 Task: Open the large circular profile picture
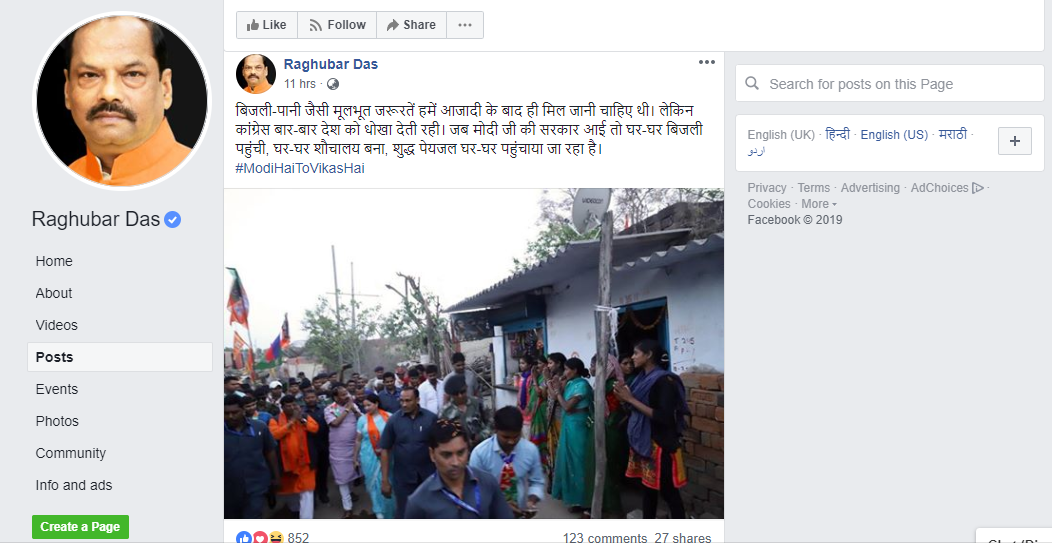click(x=122, y=101)
